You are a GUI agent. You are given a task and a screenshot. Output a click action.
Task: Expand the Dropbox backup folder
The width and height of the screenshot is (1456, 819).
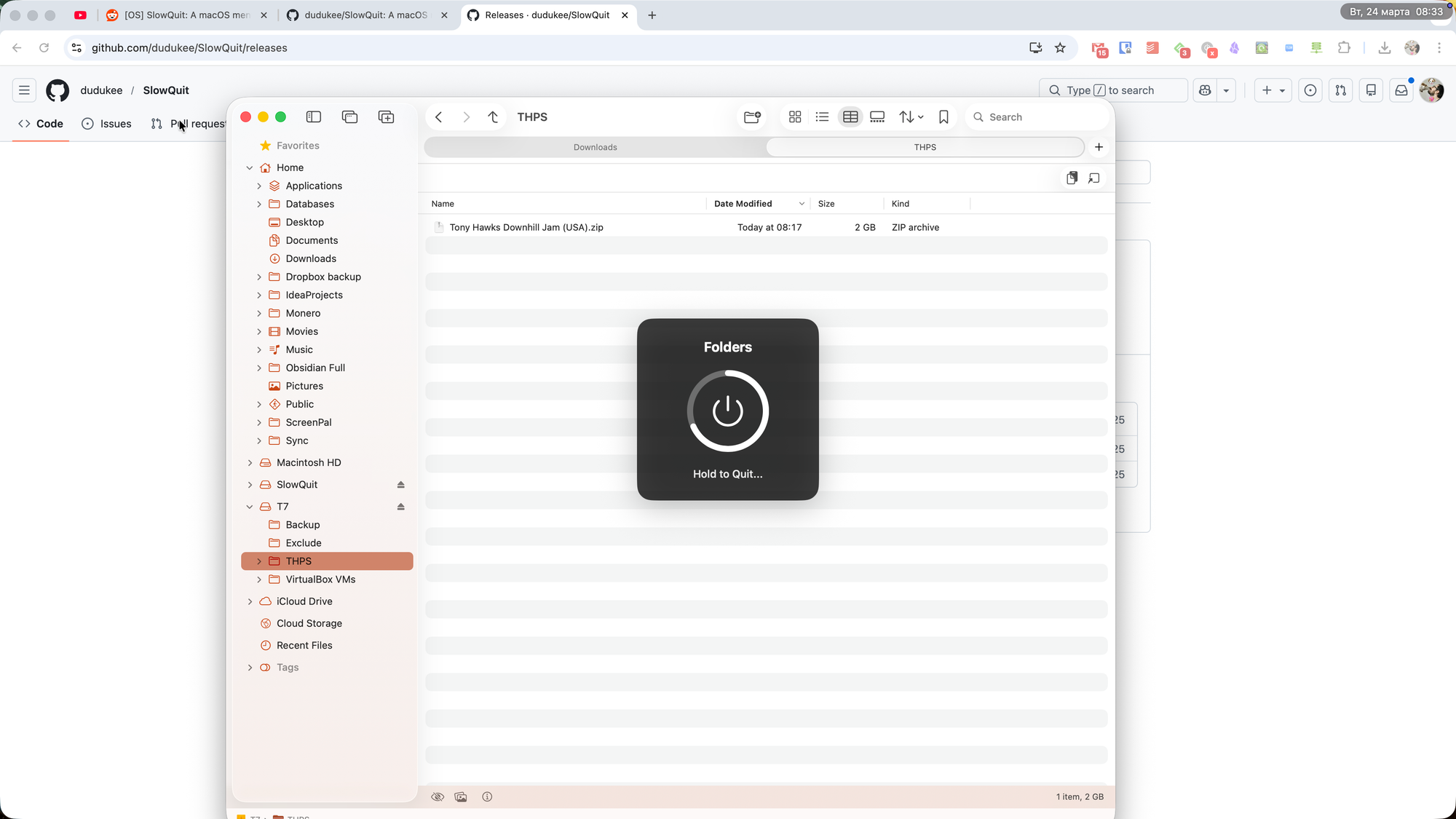pyautogui.click(x=259, y=277)
